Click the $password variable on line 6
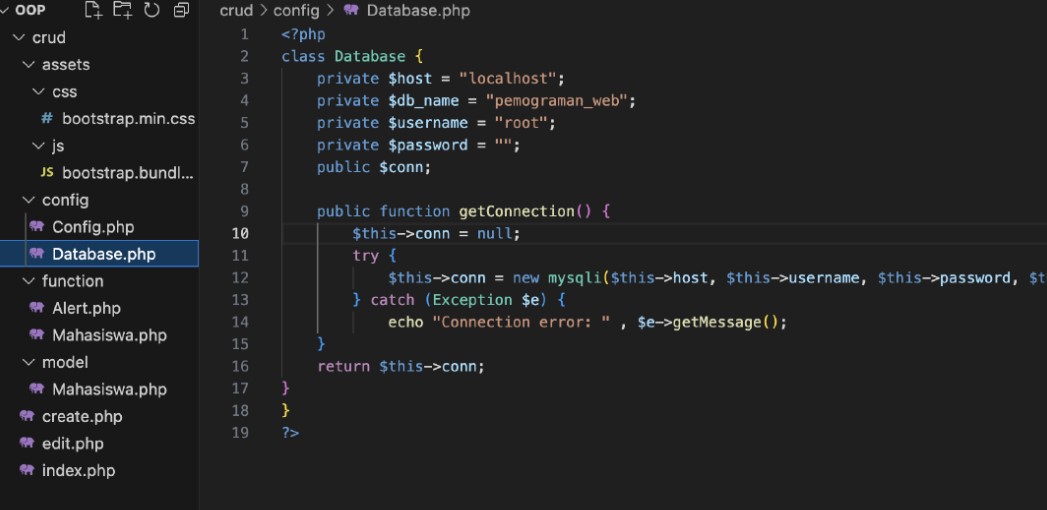Image resolution: width=1047 pixels, height=510 pixels. [428, 145]
